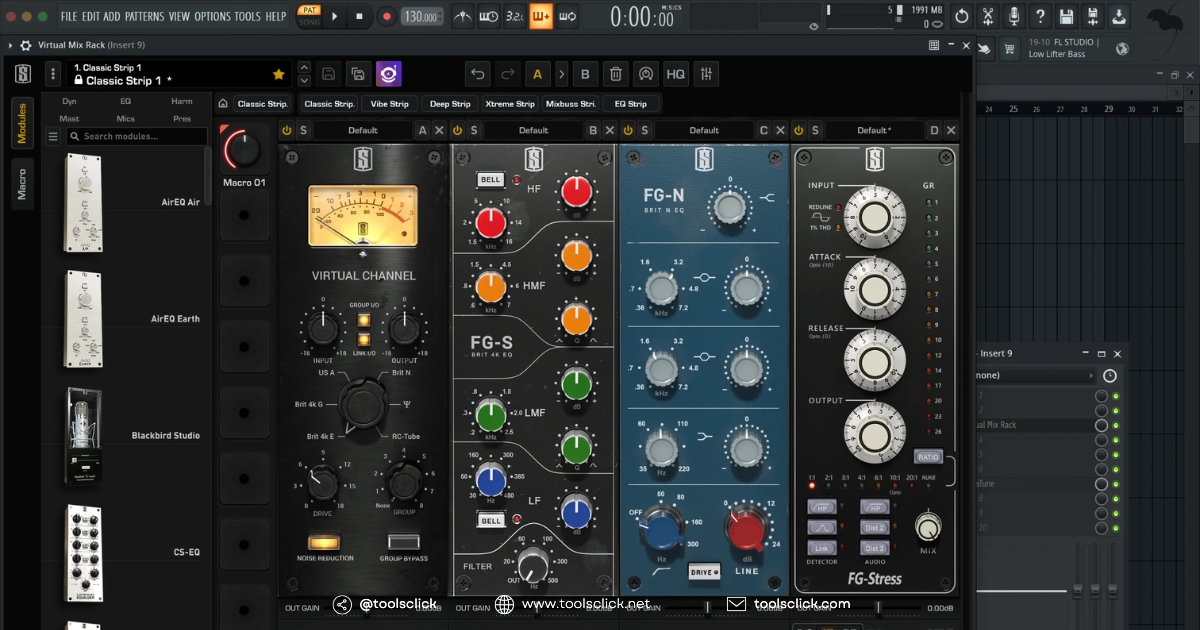Type in the Search modules field
1200x630 pixels.
tap(136, 136)
